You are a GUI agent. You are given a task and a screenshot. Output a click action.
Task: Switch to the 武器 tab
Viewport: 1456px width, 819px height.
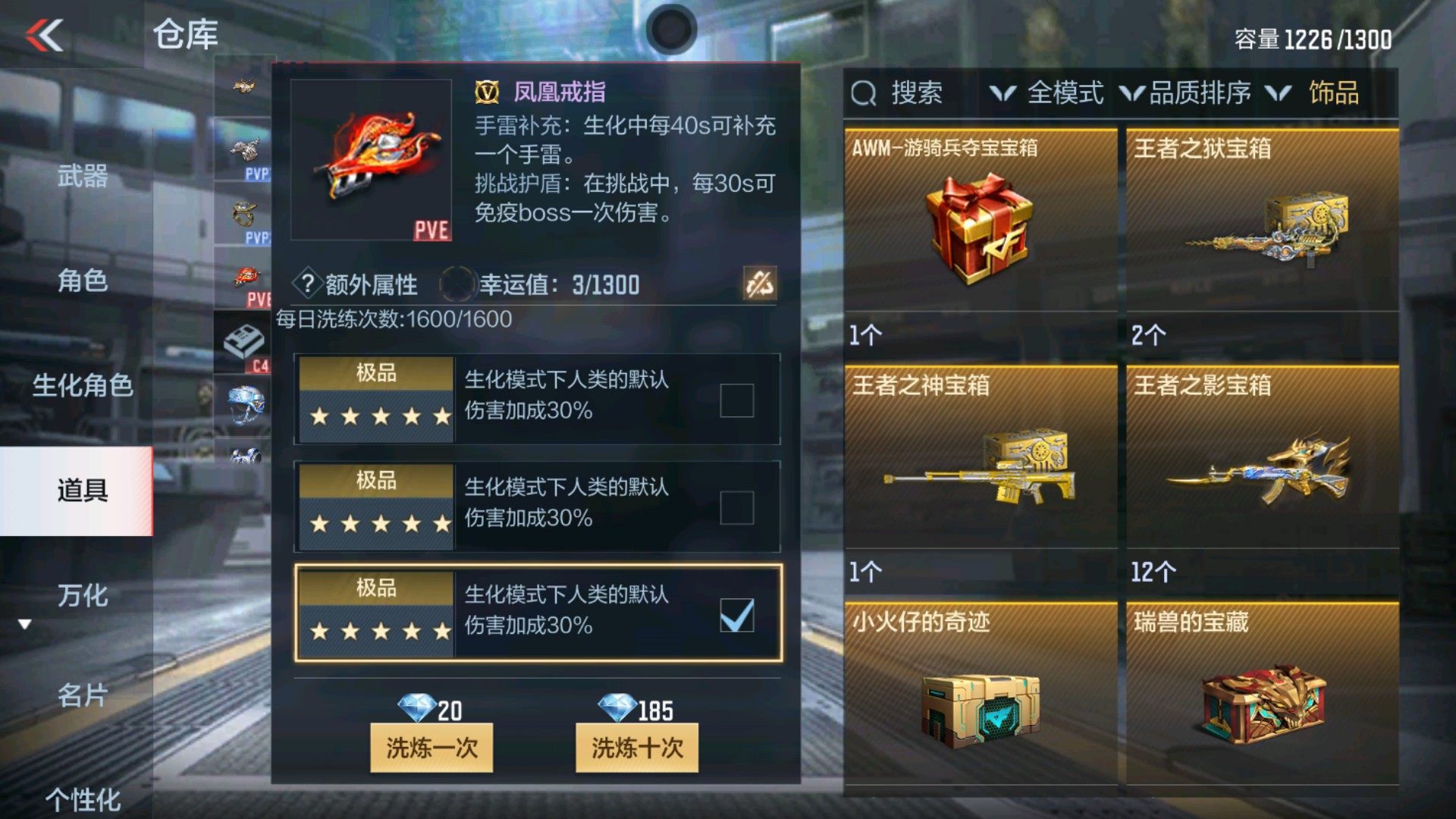click(82, 176)
